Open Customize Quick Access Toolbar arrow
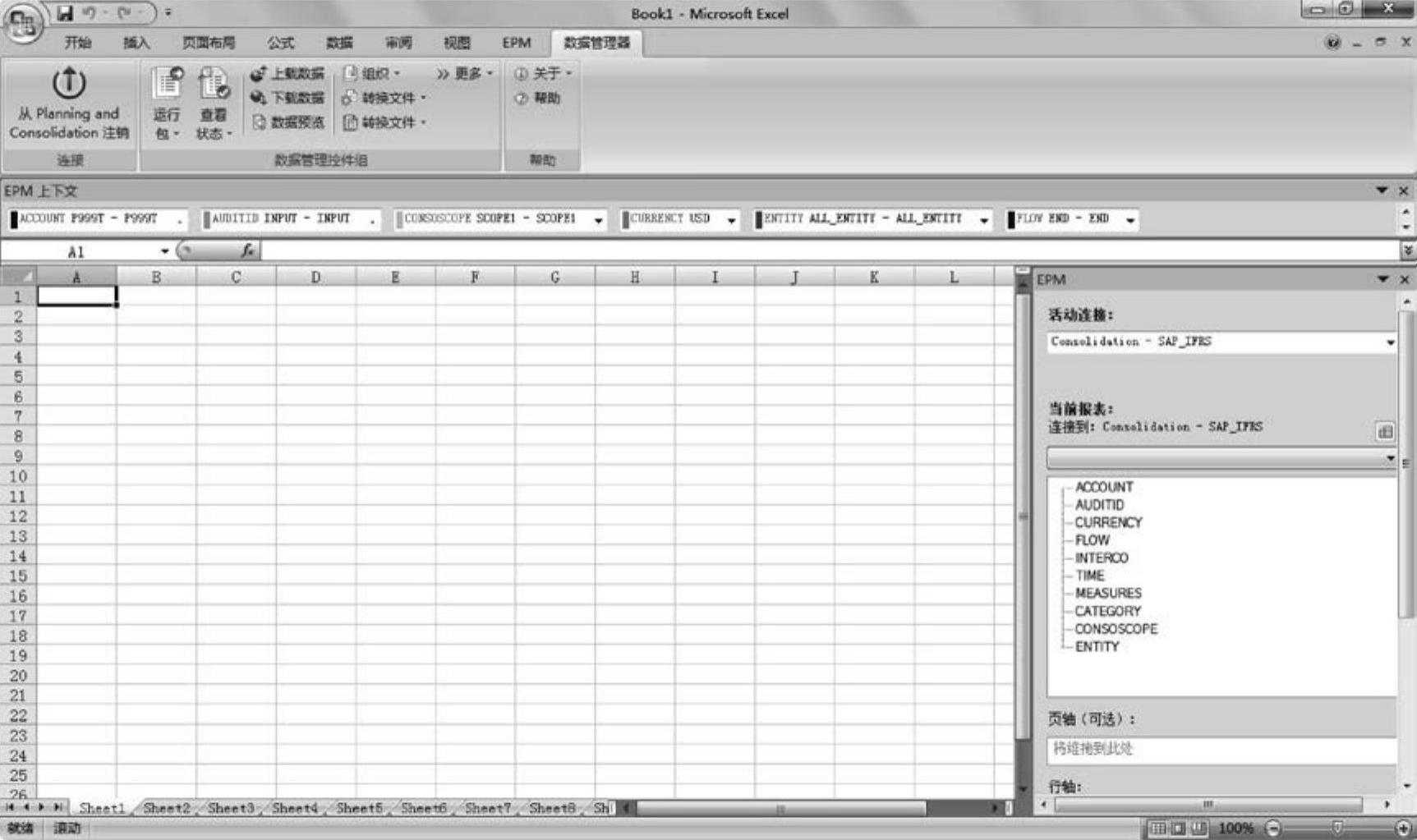The image size is (1417, 840). coord(168,13)
